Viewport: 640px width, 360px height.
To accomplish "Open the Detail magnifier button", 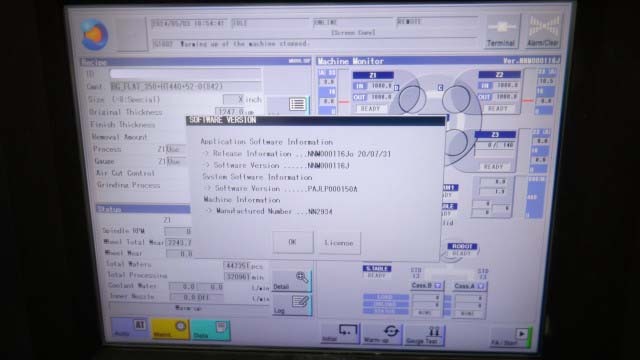I will pyautogui.click(x=292, y=280).
